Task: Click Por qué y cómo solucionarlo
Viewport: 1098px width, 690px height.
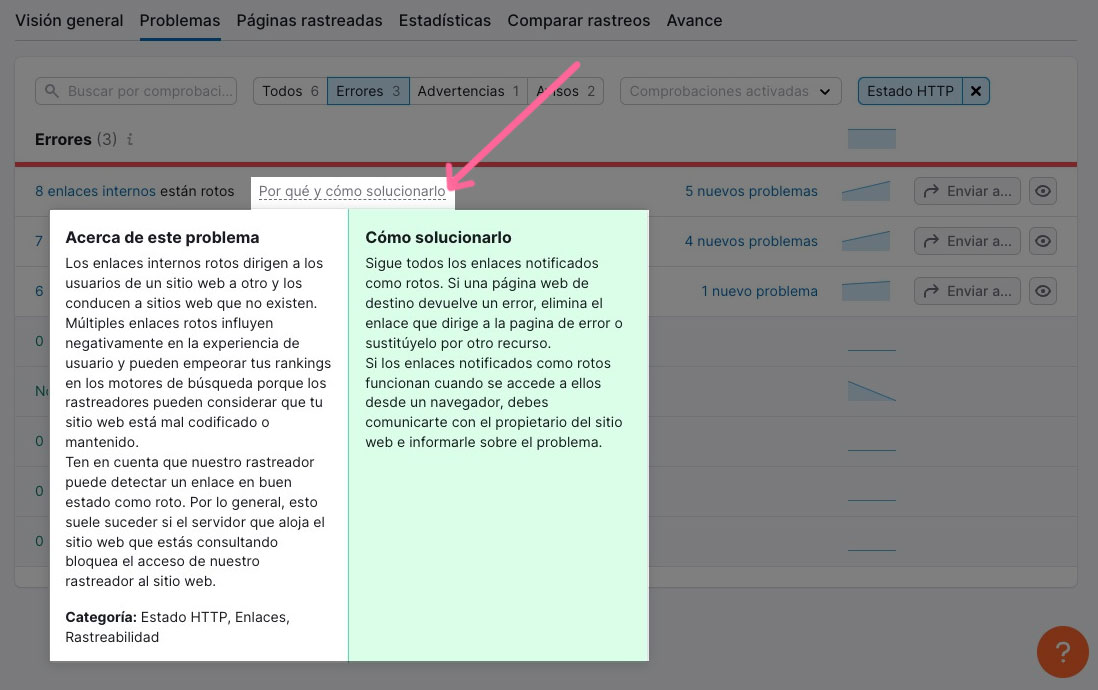Action: pos(352,190)
